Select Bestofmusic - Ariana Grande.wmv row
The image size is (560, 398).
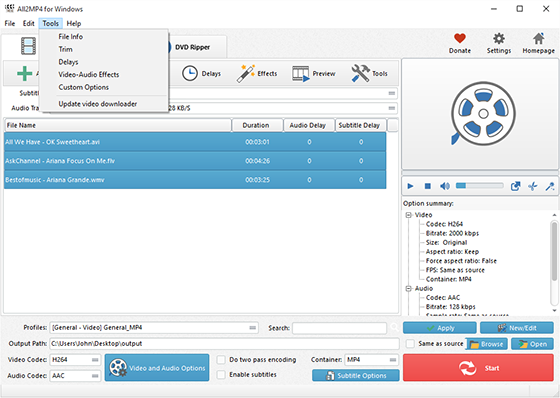pos(195,180)
